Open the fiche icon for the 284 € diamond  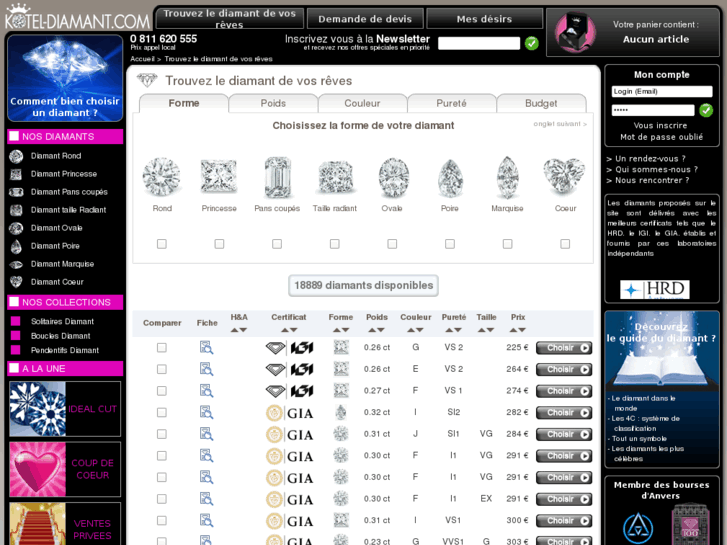206,434
